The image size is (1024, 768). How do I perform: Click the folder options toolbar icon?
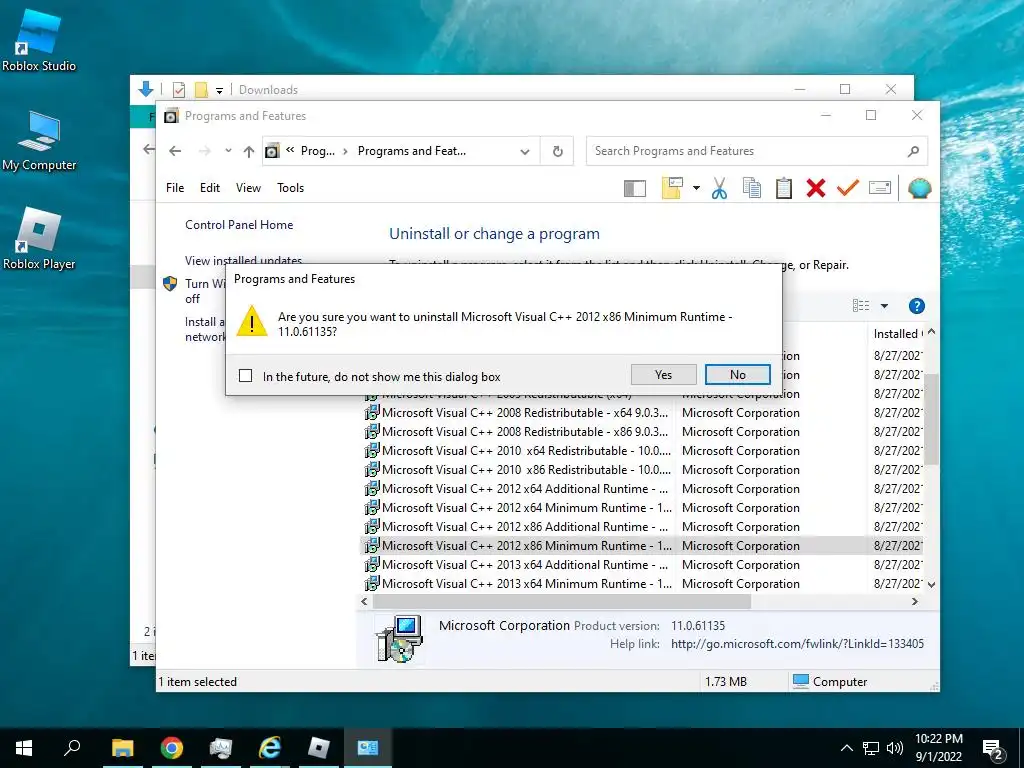click(672, 188)
